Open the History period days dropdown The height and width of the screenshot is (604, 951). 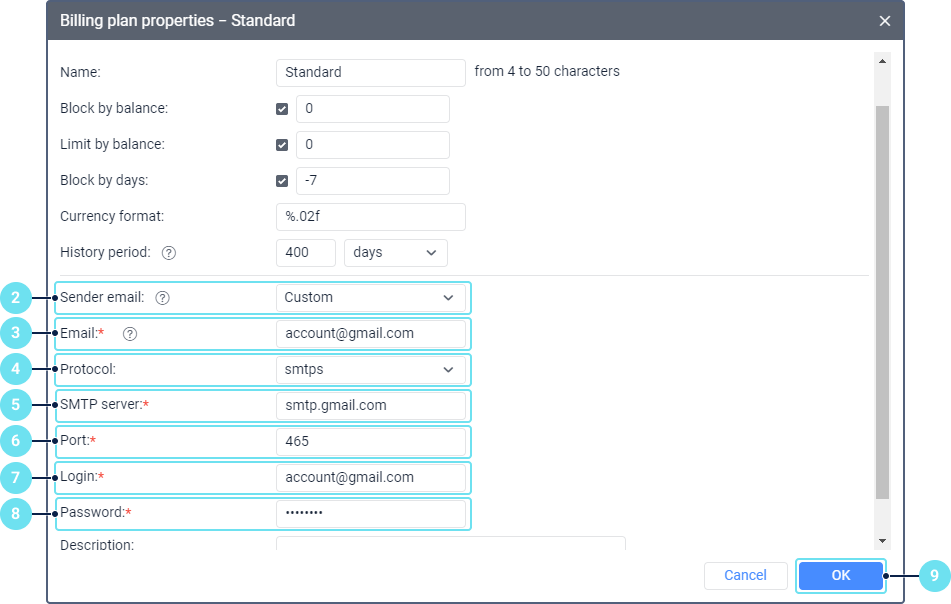(395, 253)
